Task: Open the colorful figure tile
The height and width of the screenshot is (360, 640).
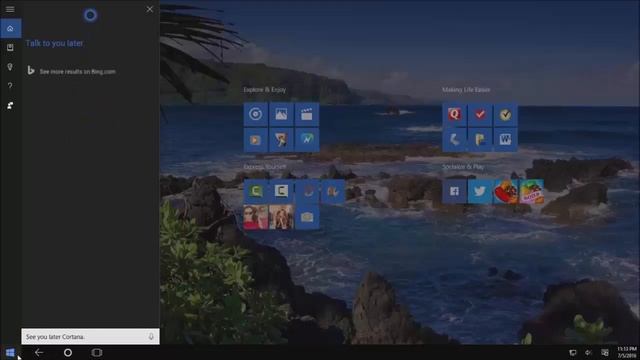Action: (x=281, y=140)
